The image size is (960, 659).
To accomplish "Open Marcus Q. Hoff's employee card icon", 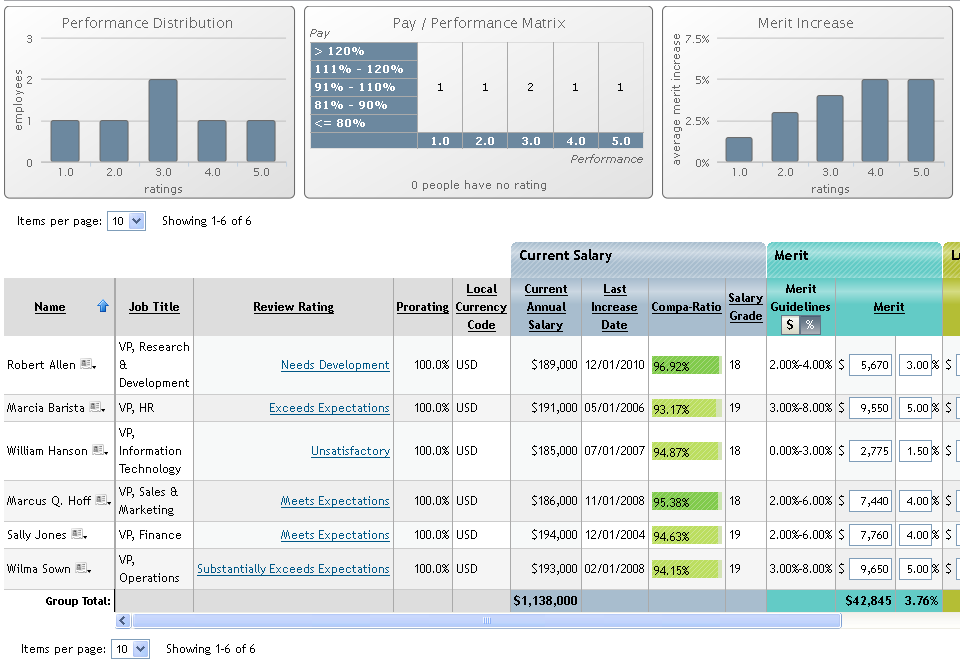I will tap(101, 501).
